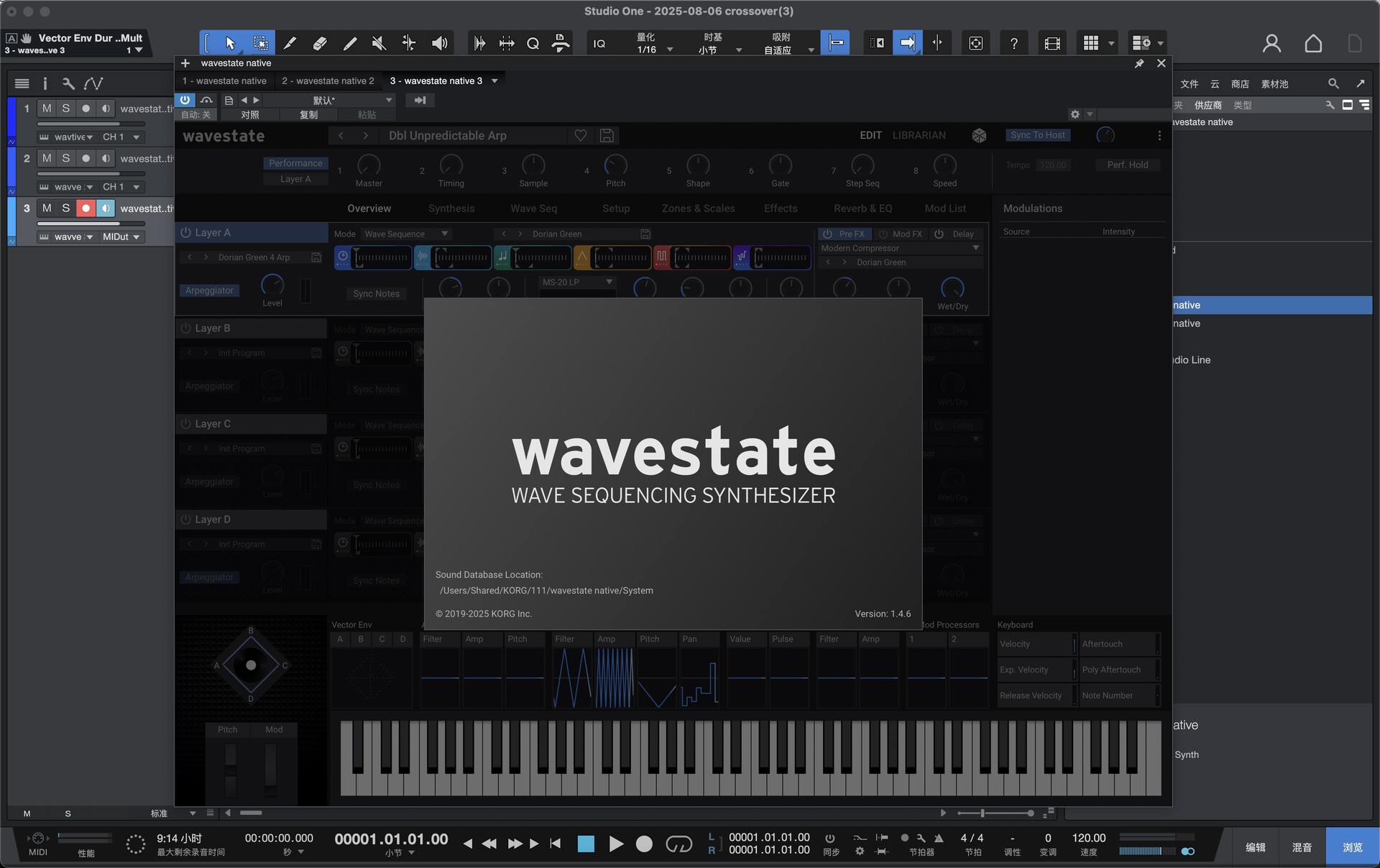Viewport: 1380px width, 868px height.
Task: Select the Range selection tool
Action: [x=260, y=43]
